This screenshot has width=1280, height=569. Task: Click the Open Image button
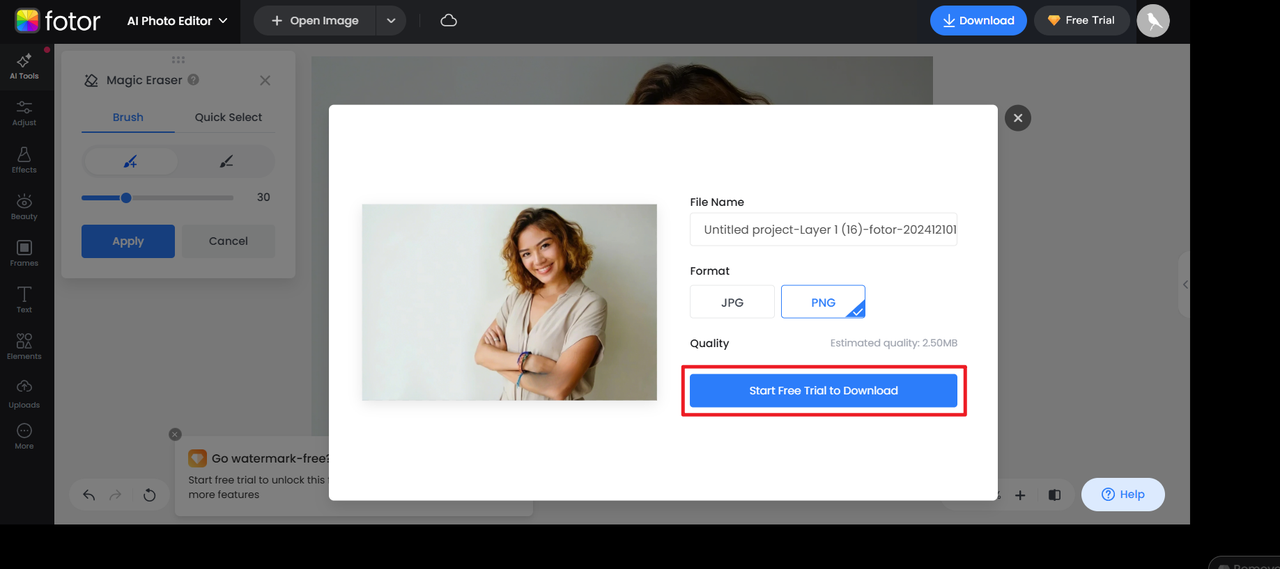tap(315, 20)
